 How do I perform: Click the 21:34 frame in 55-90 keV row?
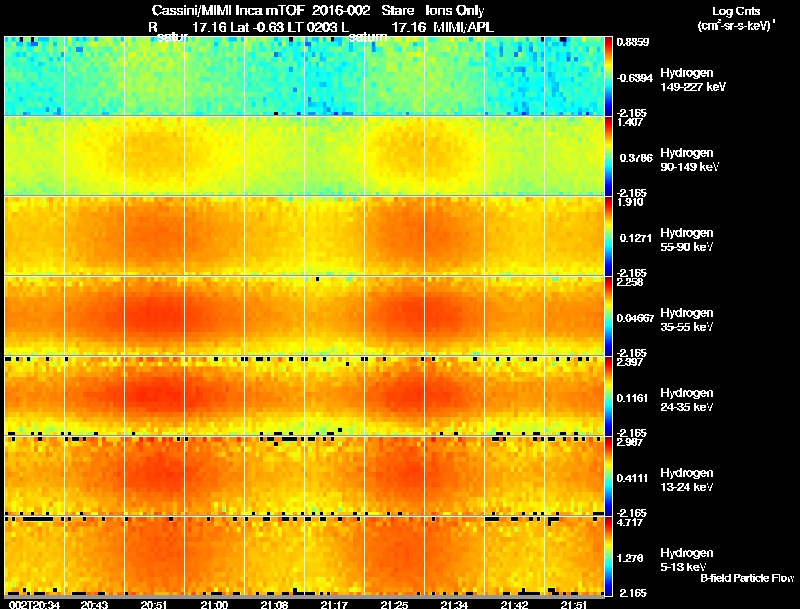coord(455,236)
